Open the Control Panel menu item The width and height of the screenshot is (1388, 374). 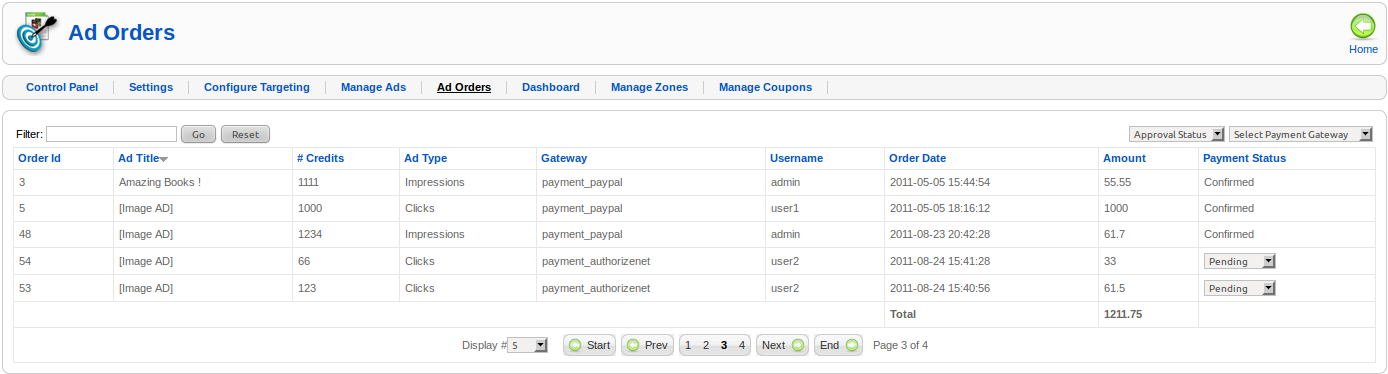pos(62,87)
